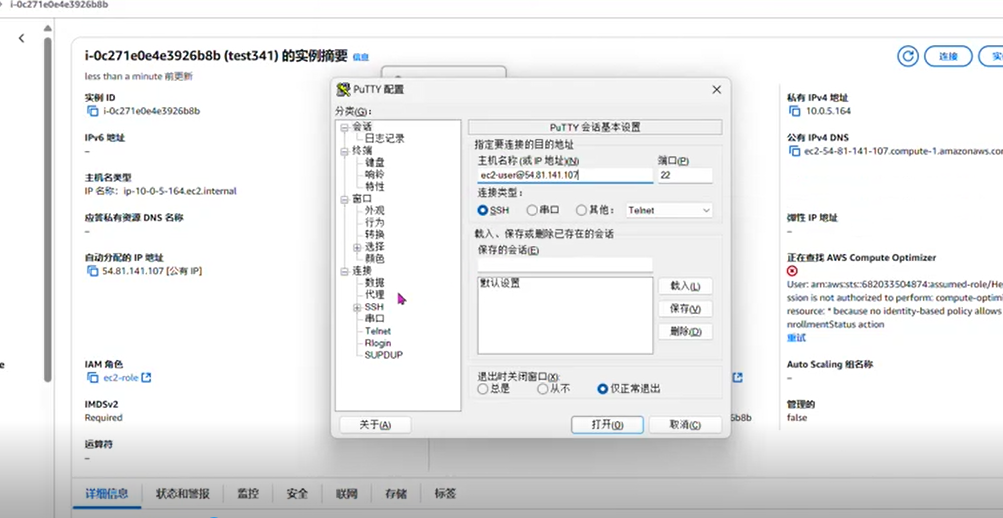Copy the instance ID i-0c271e0e4e3926b8b
This screenshot has height=518, width=1003.
[x=92, y=111]
